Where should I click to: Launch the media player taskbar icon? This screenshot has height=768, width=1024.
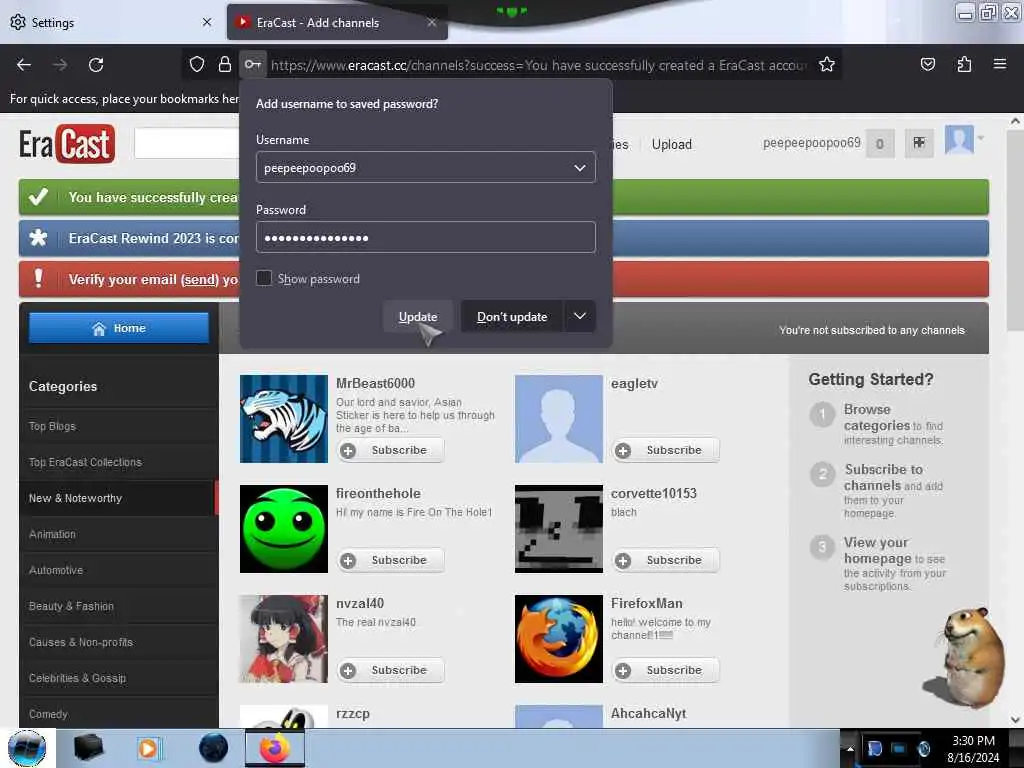(148, 748)
